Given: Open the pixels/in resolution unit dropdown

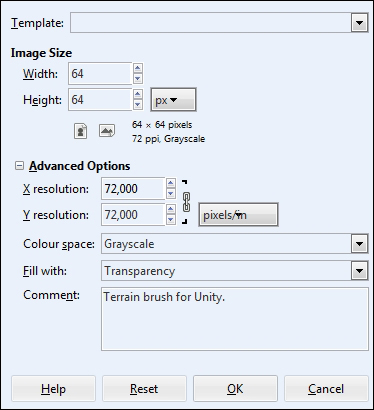Looking at the screenshot, I should [238, 215].
